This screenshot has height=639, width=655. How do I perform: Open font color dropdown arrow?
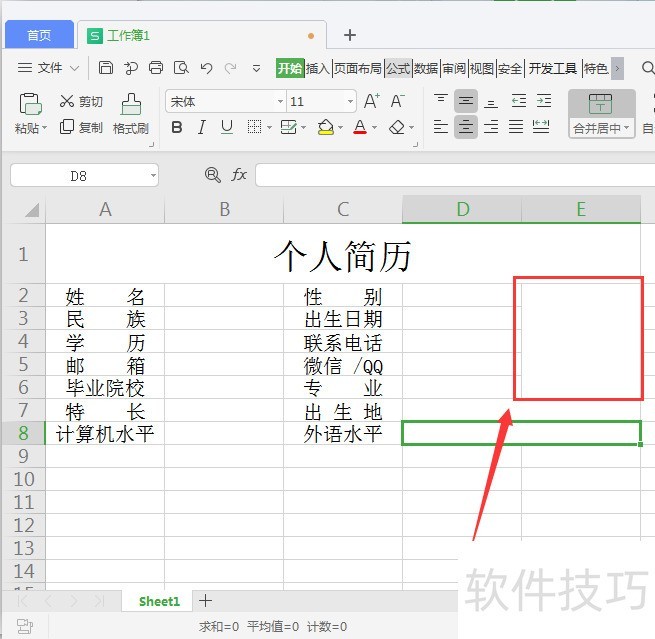(374, 127)
